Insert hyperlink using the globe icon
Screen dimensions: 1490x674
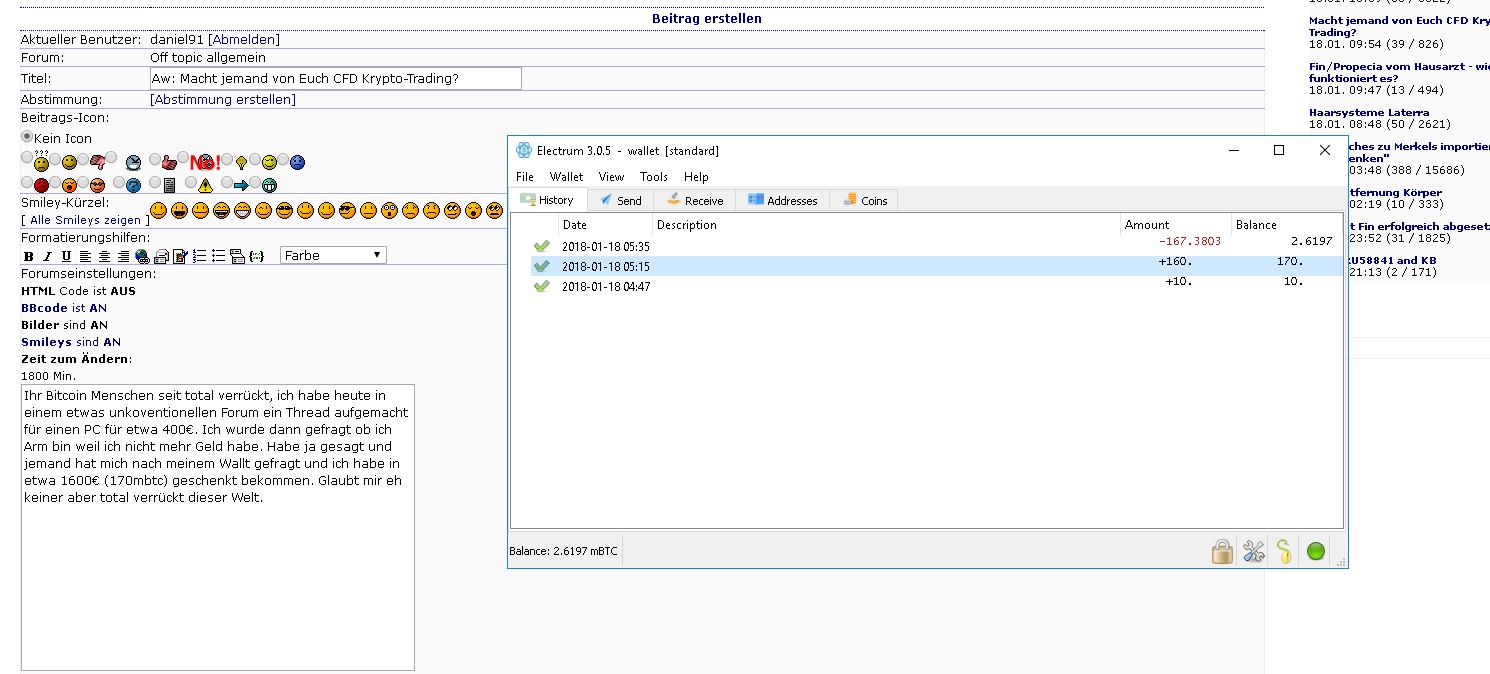coord(142,256)
